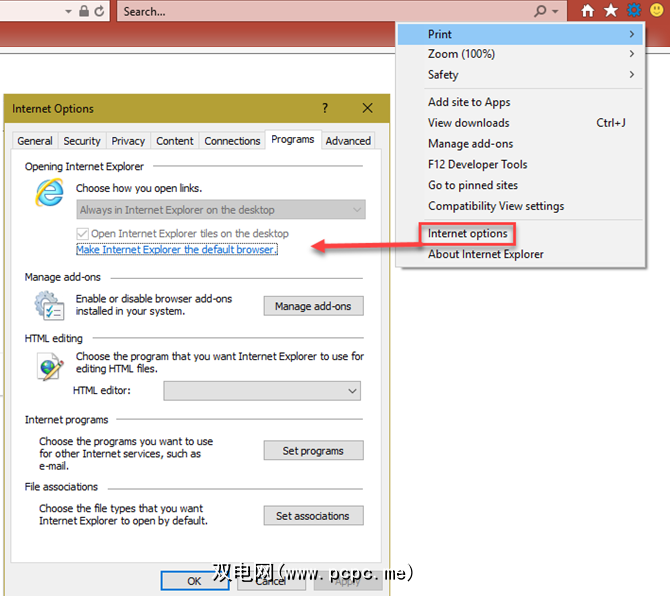Switch to the General tab
The image size is (670, 596).
click(35, 141)
